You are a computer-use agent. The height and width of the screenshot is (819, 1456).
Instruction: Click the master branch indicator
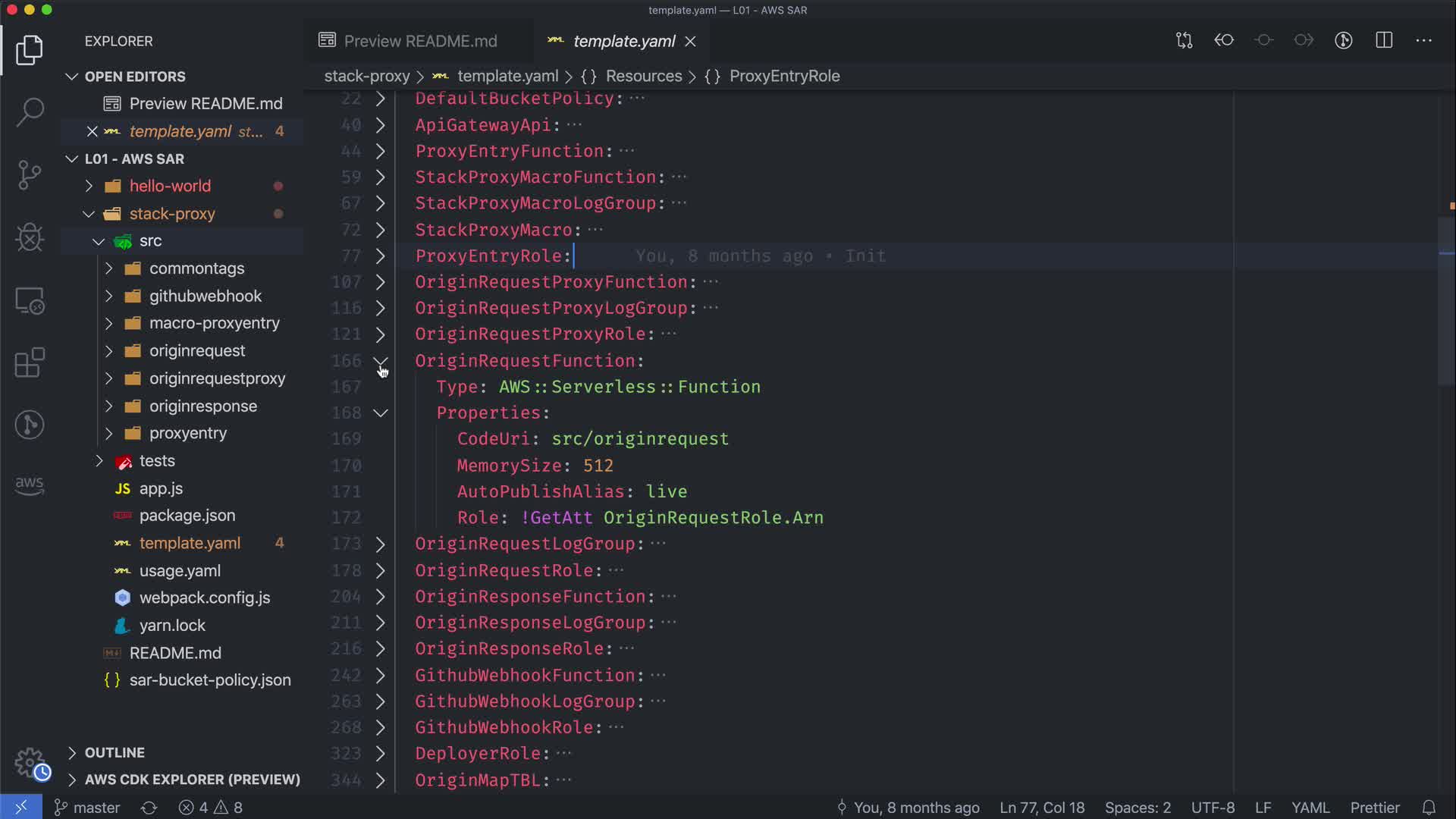[88, 808]
